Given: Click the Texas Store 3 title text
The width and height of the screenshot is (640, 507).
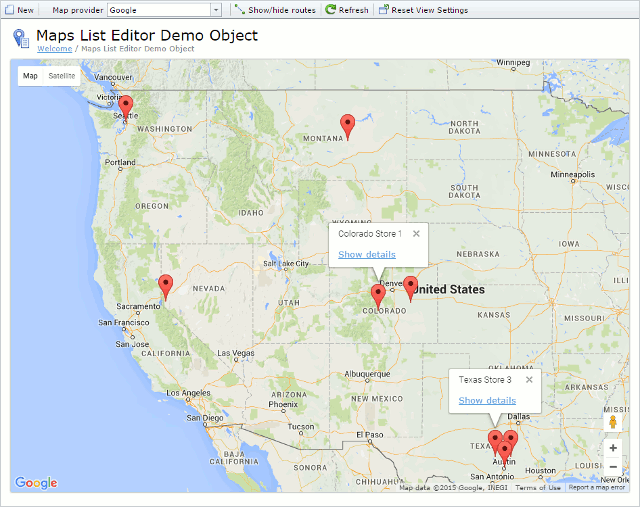Looking at the screenshot, I should coord(484,380).
